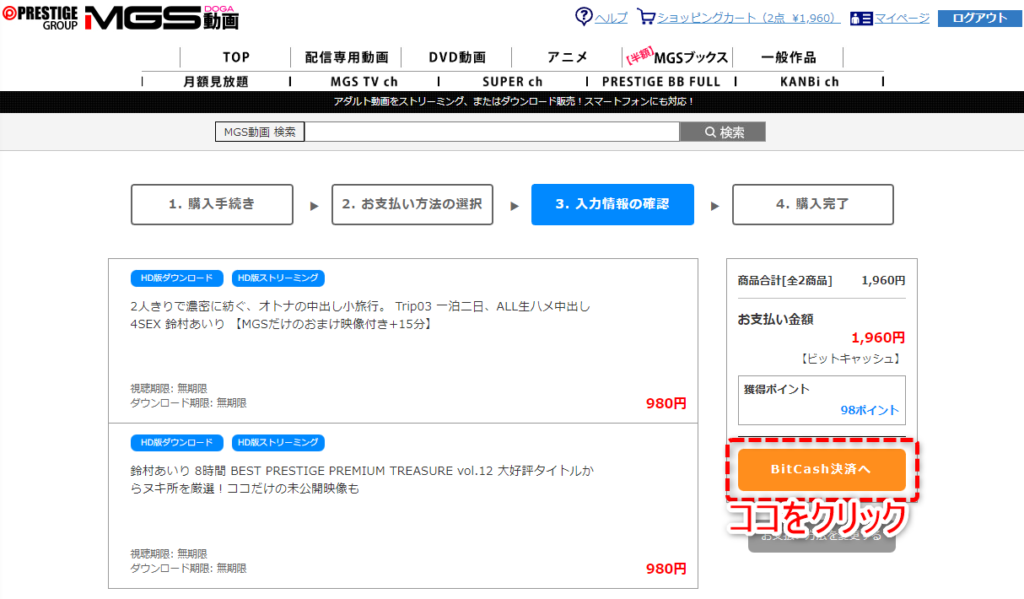The height and width of the screenshot is (599, 1024).
Task: Open the 配信専用動画 menu
Action: tap(346, 57)
